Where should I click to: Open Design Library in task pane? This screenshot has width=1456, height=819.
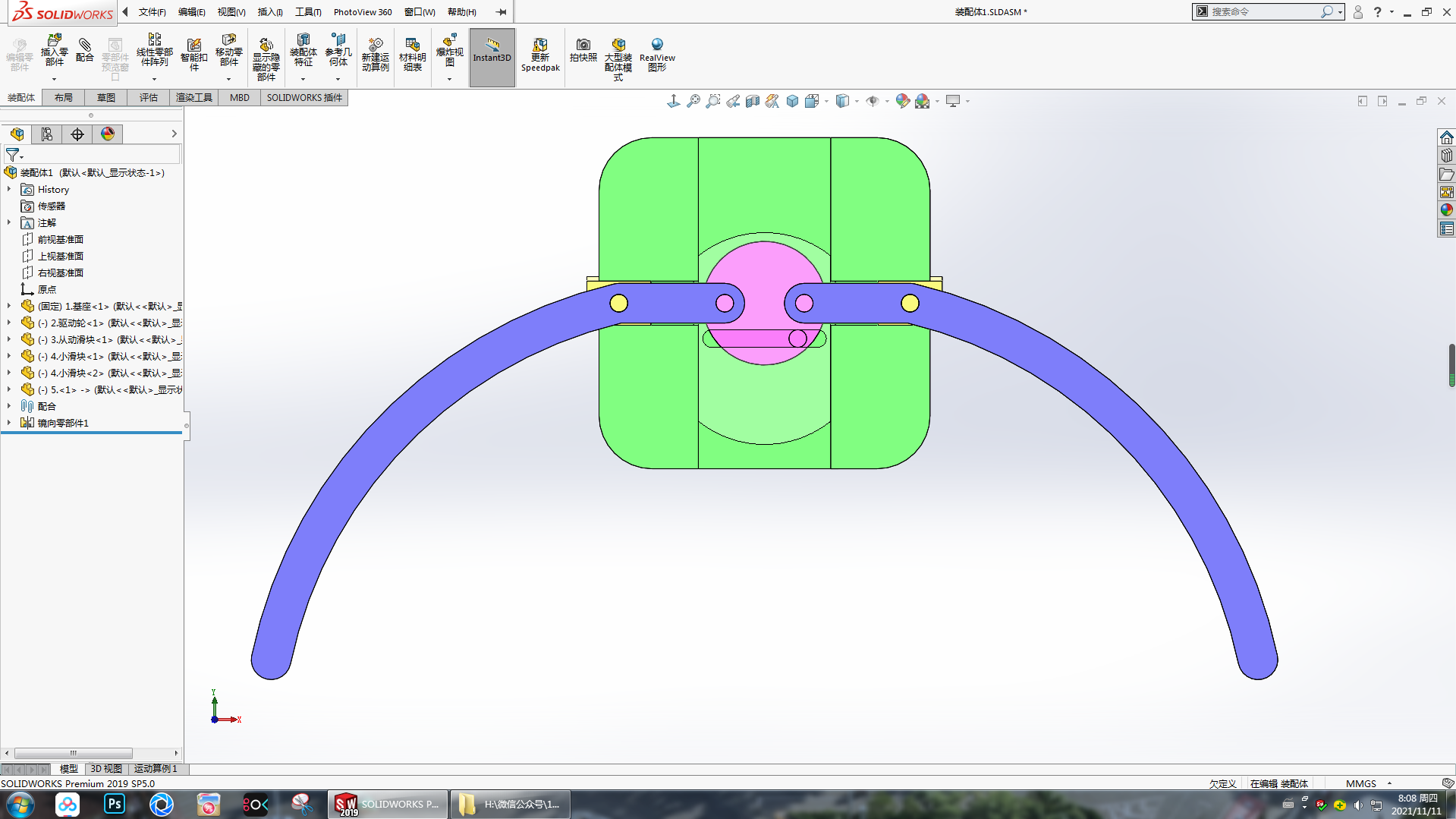tap(1447, 156)
